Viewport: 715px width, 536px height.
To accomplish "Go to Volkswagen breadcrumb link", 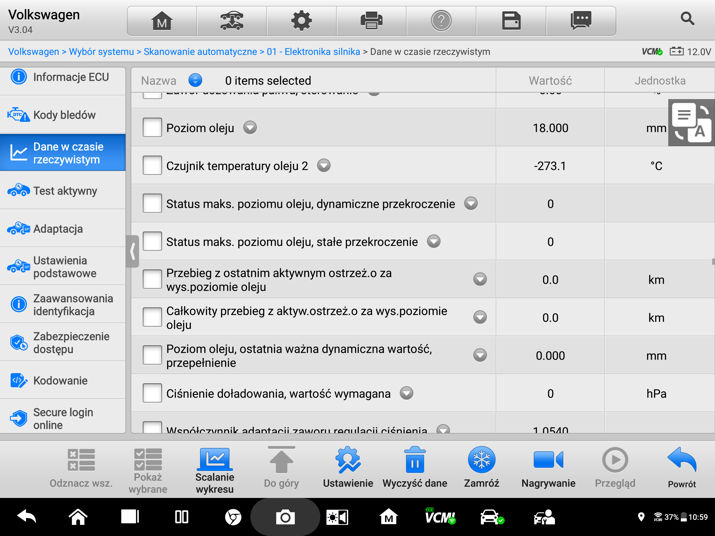I will tap(33, 52).
